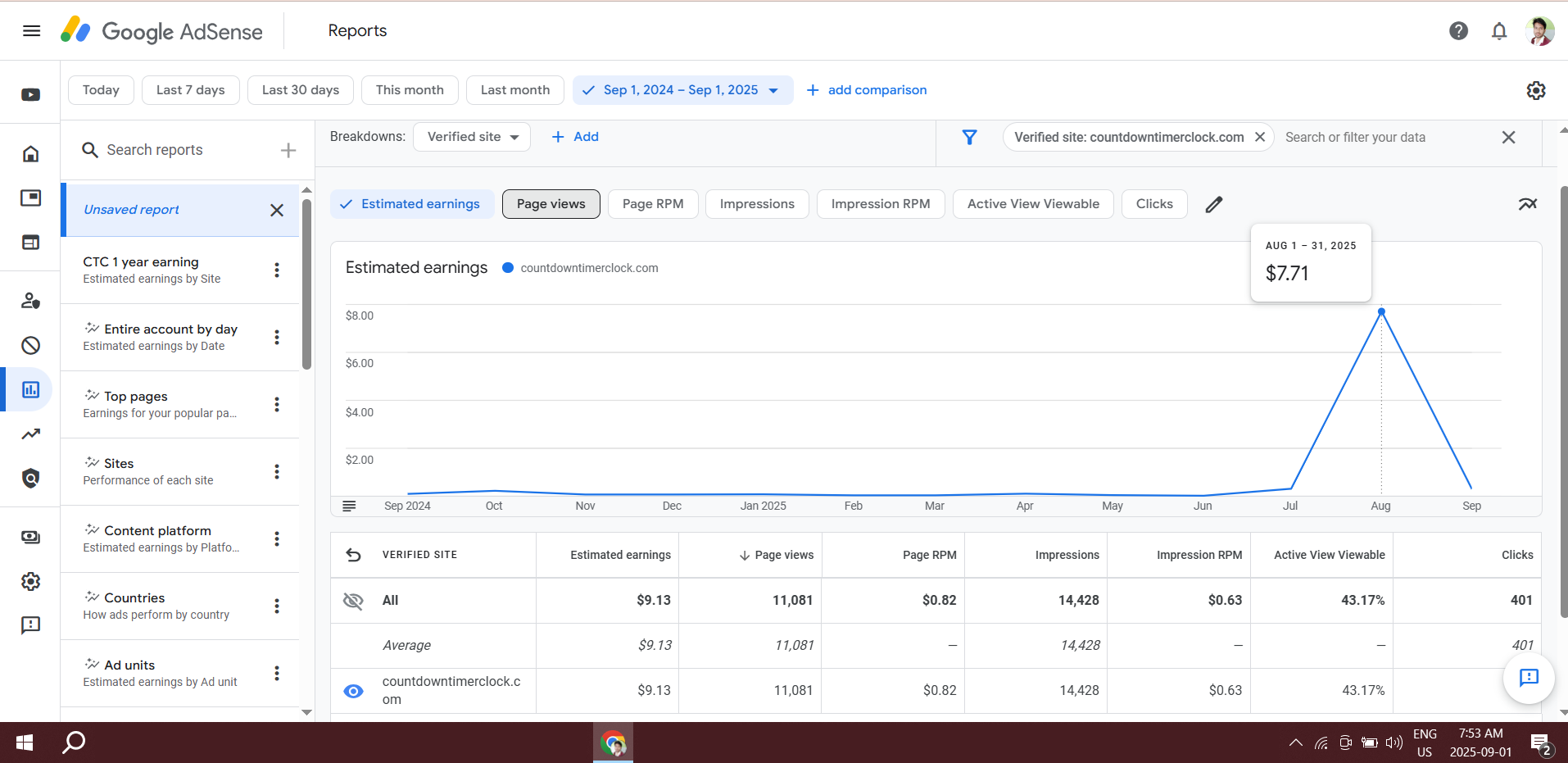This screenshot has width=1568, height=763.
Task: Click Add breakdown button
Action: (575, 137)
